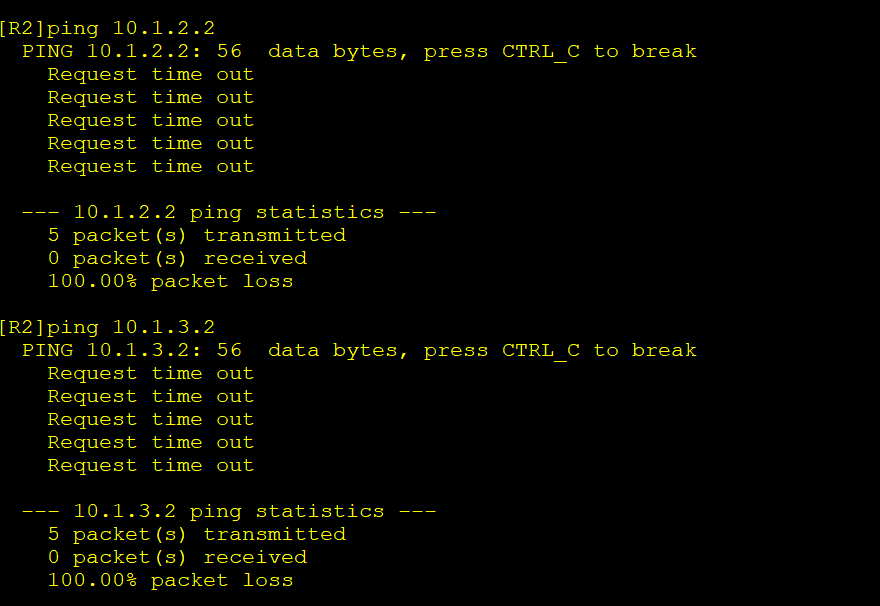
Task: Click "5 packet(s) transmitted" in 10.1.3.2 statistics
Action: tap(197, 535)
